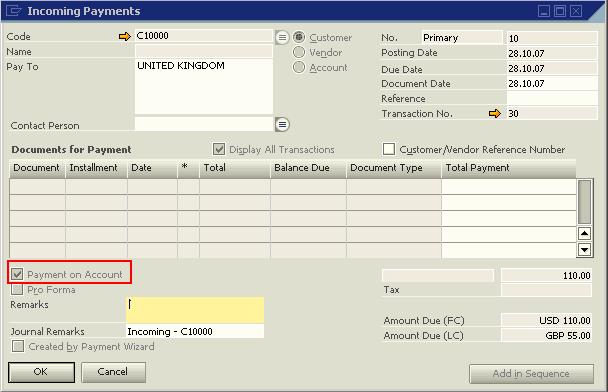Select the Customer radio button
This screenshot has height=392, width=608.
coord(299,37)
